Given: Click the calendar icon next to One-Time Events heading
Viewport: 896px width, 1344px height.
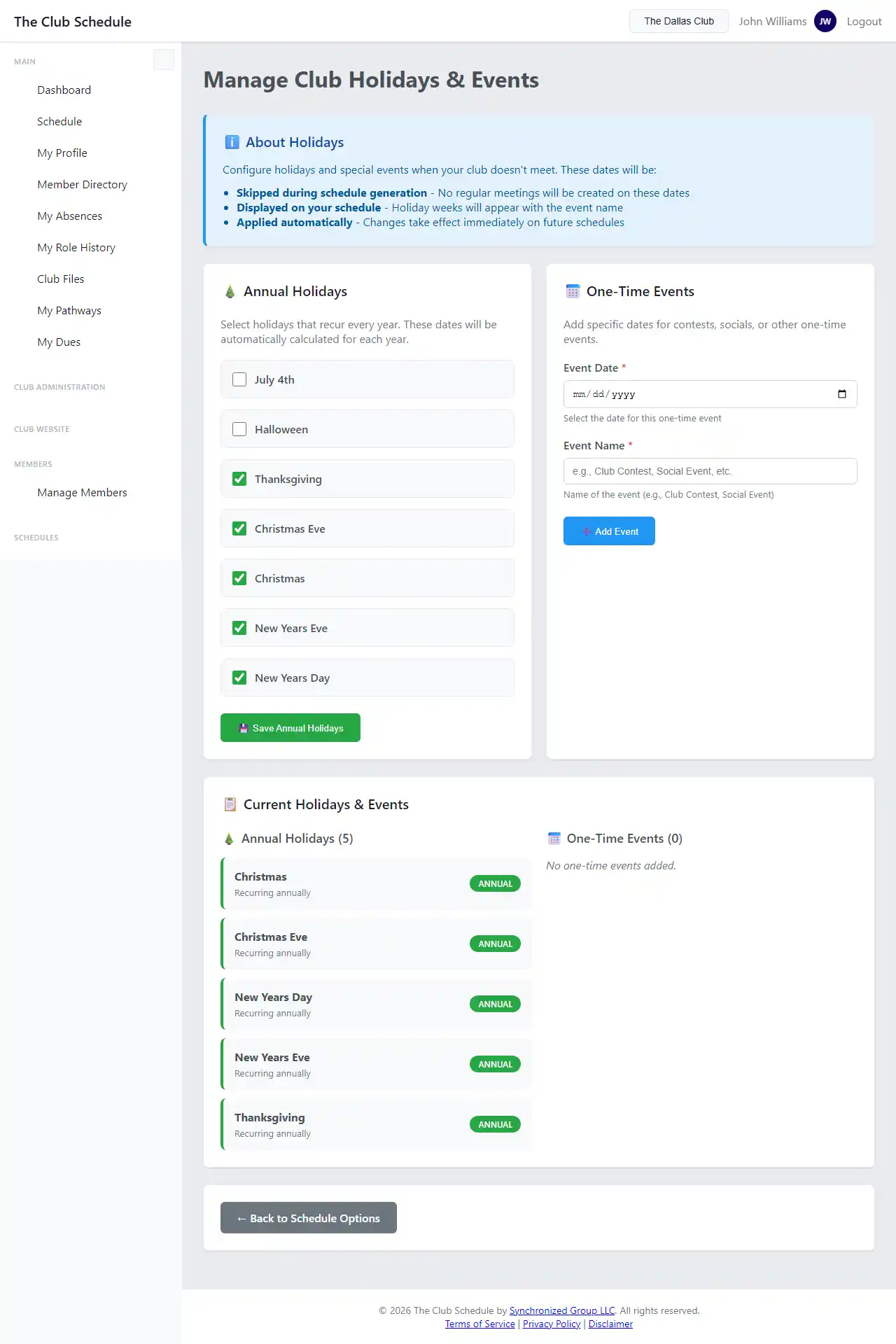Looking at the screenshot, I should pos(573,291).
